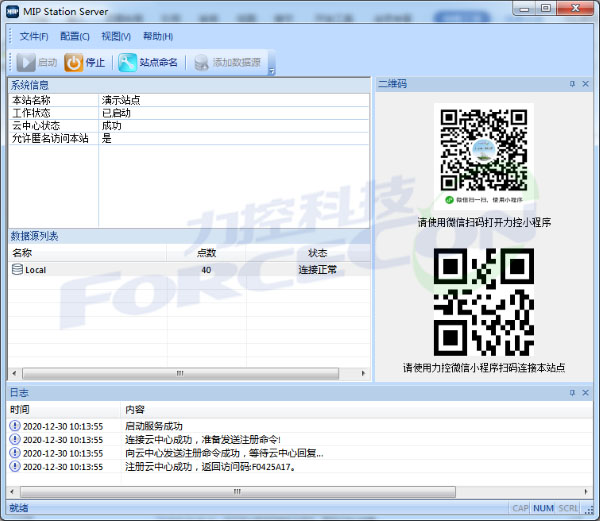Maximize the MIP Station Server window
Image resolution: width=600 pixels, height=521 pixels.
pyautogui.click(x=546, y=8)
